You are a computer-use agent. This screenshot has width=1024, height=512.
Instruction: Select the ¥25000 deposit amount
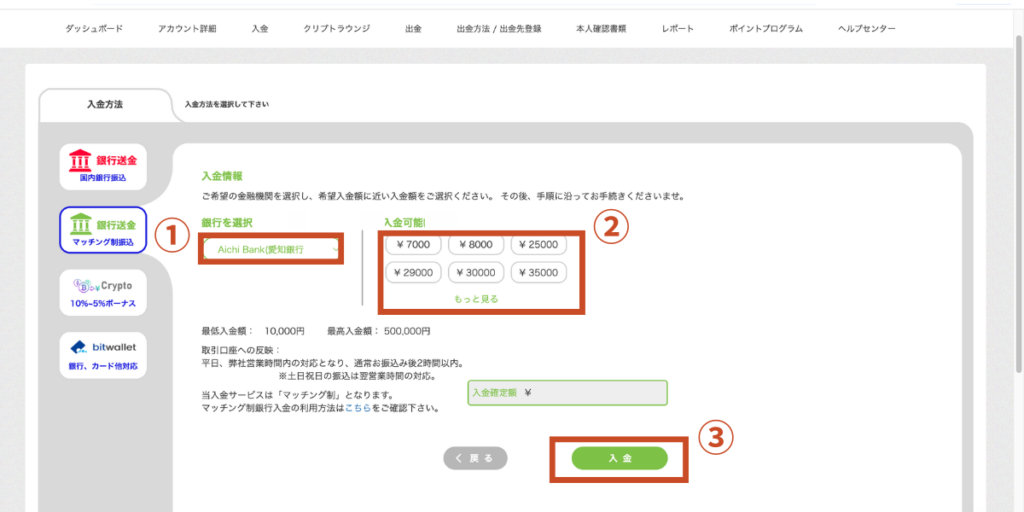(x=539, y=245)
